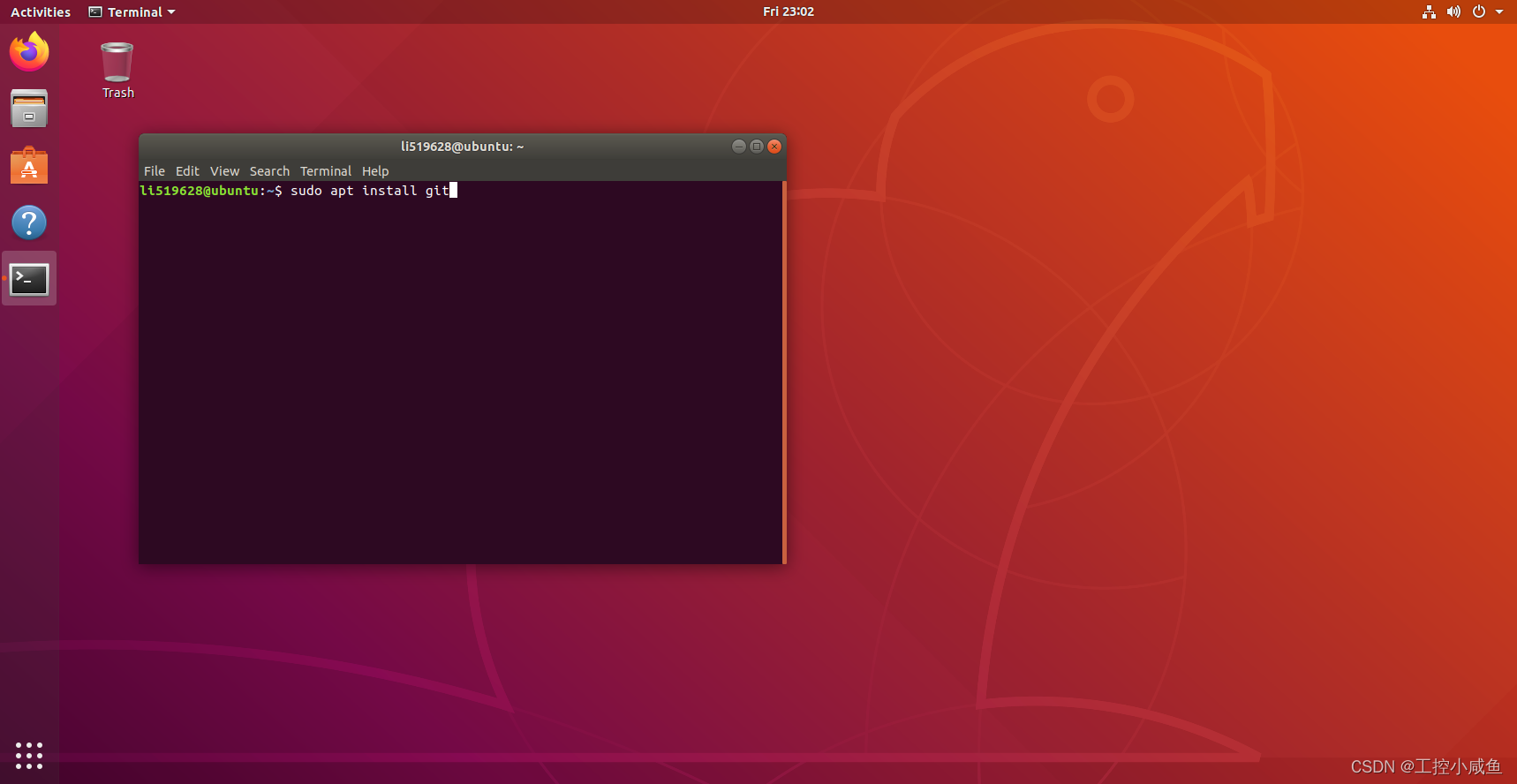This screenshot has width=1517, height=784.
Task: Launch Ubuntu Software from the dock
Action: click(x=29, y=166)
